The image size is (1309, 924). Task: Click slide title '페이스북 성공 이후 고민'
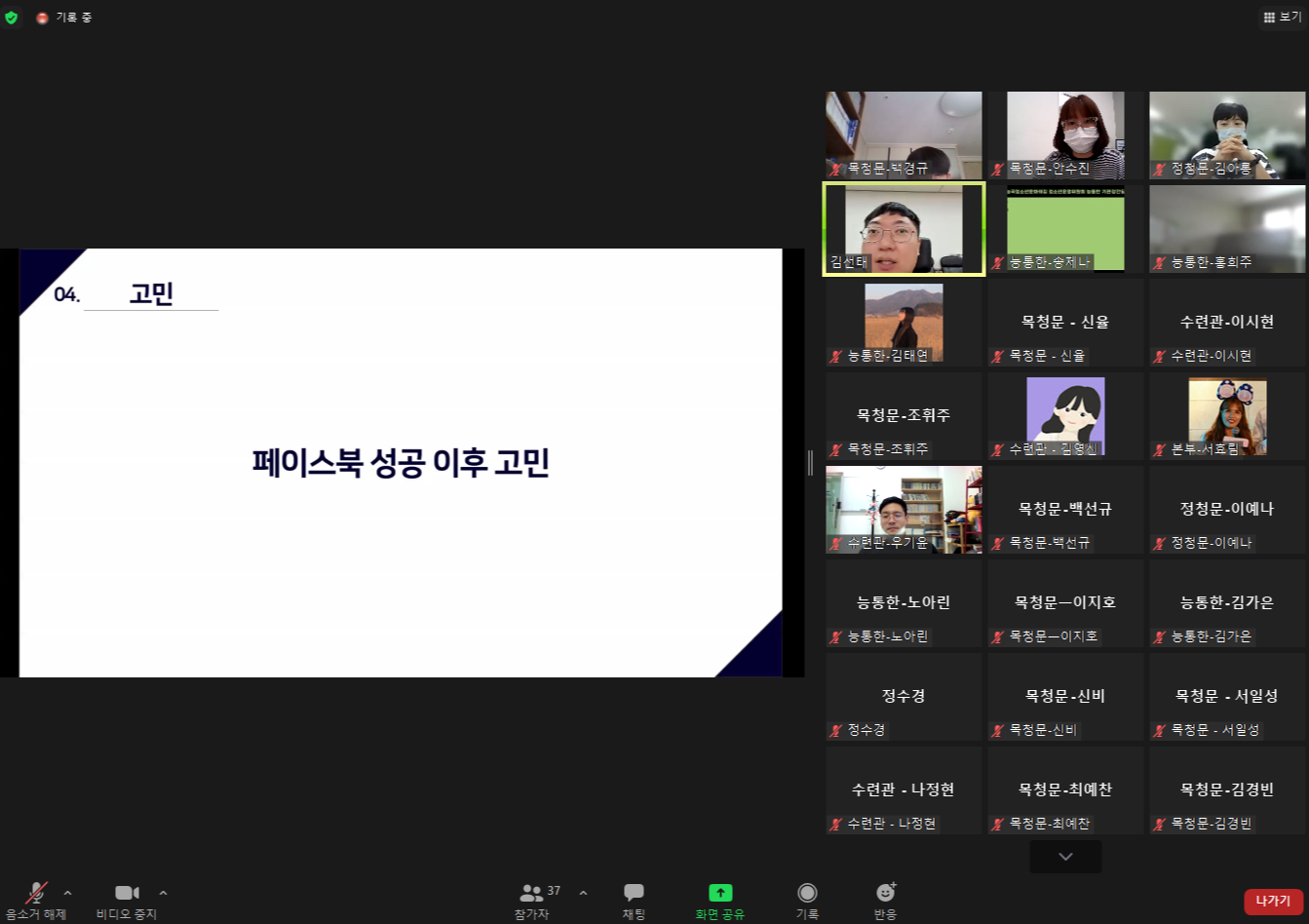tap(401, 462)
